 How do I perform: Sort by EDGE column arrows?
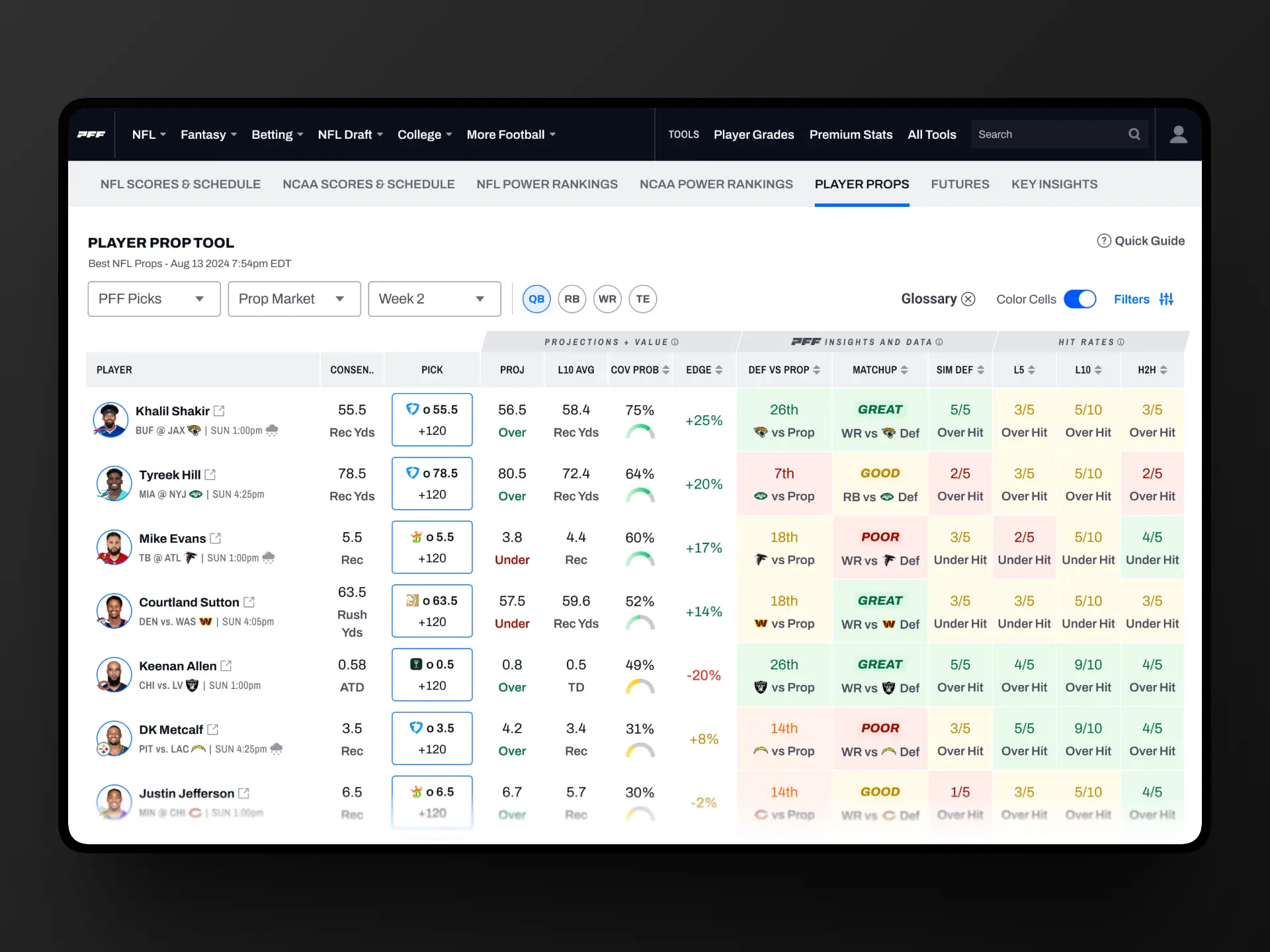point(719,370)
